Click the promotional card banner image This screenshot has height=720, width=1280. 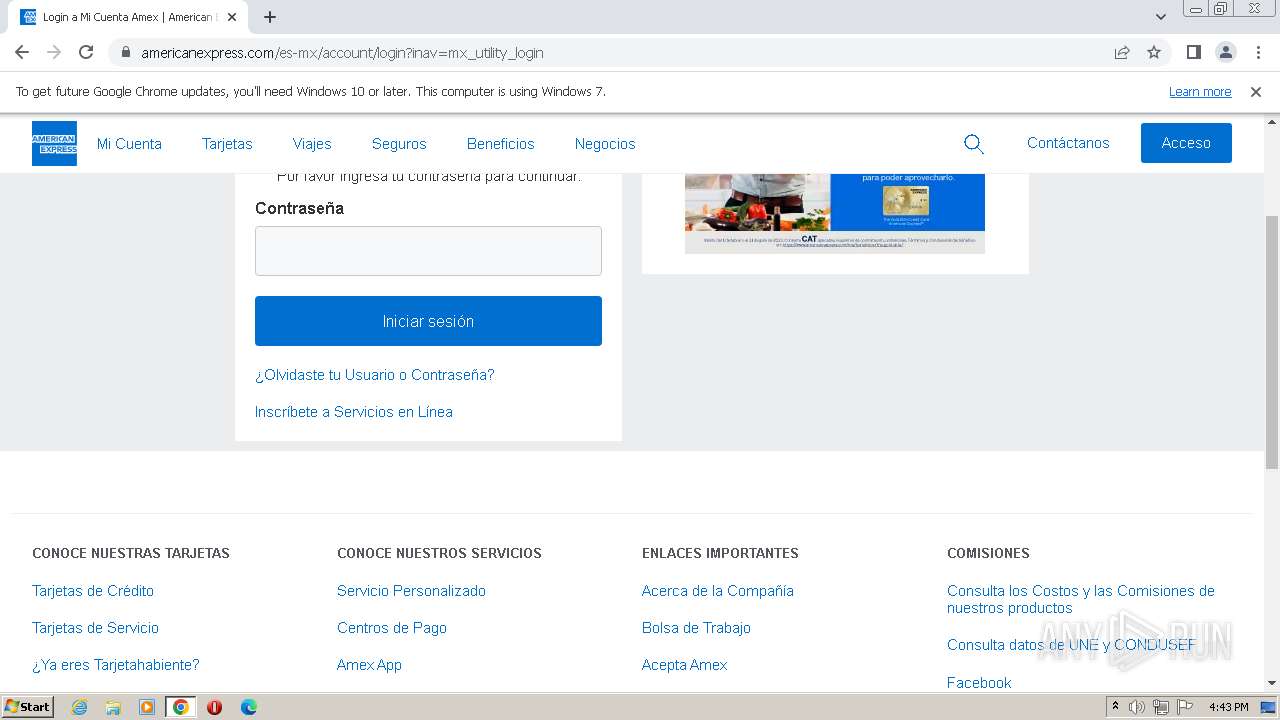835,213
